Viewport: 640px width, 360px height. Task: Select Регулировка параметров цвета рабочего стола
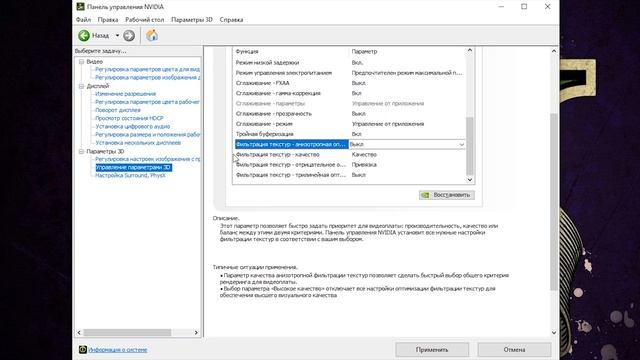pyautogui.click(x=147, y=102)
